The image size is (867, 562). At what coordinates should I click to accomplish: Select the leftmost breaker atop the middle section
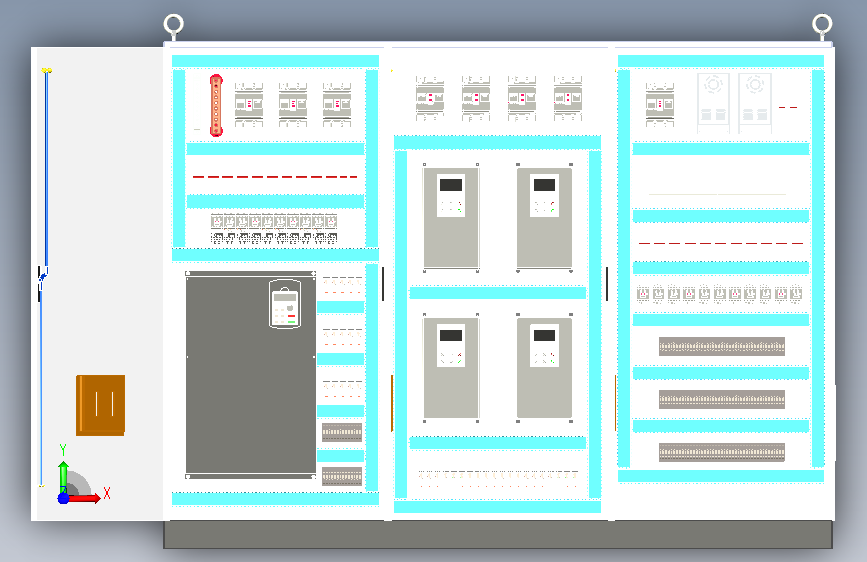tap(430, 98)
